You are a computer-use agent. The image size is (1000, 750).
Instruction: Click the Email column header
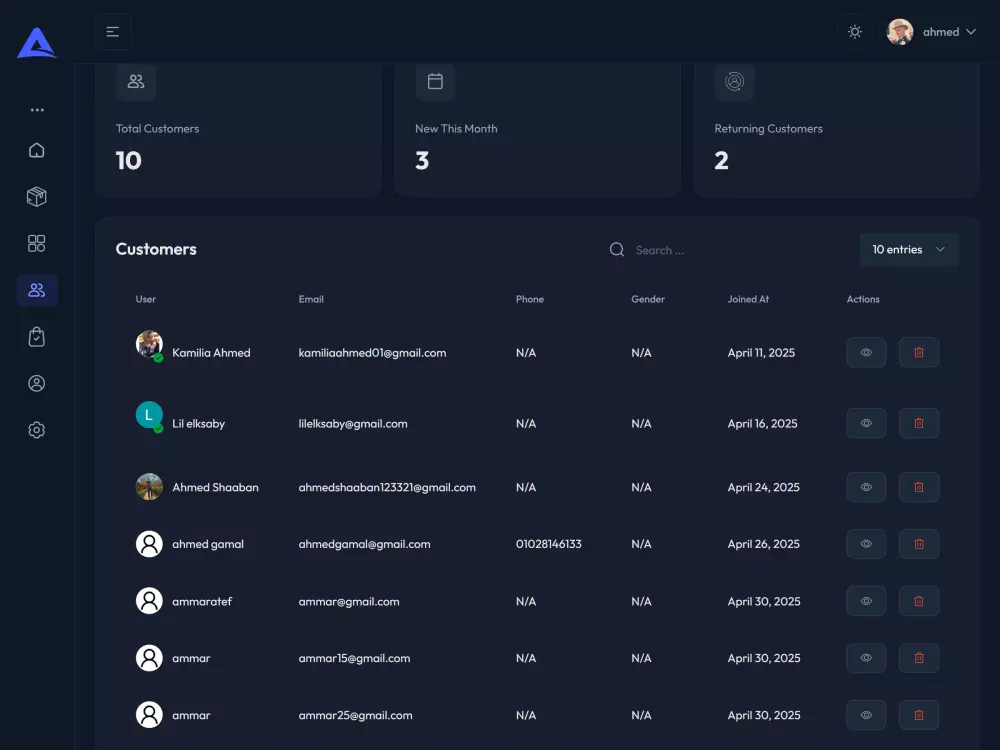(311, 299)
